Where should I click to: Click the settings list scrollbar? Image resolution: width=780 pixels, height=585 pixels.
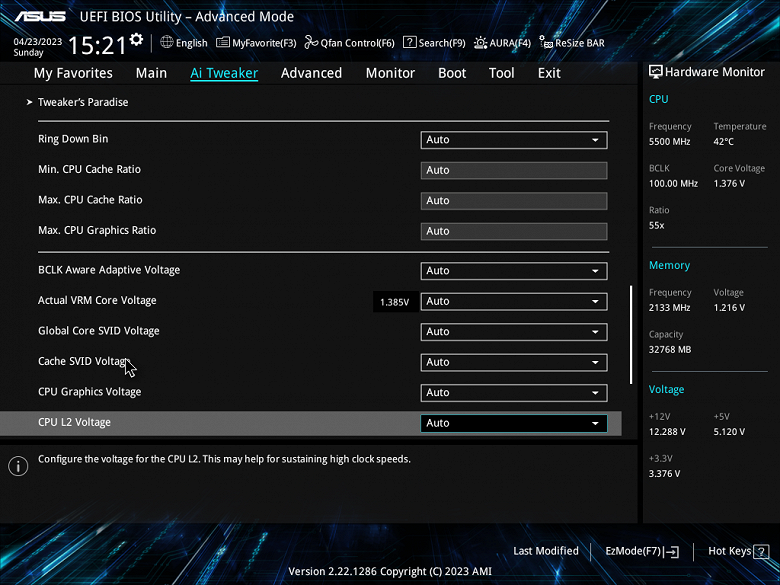pos(631,334)
